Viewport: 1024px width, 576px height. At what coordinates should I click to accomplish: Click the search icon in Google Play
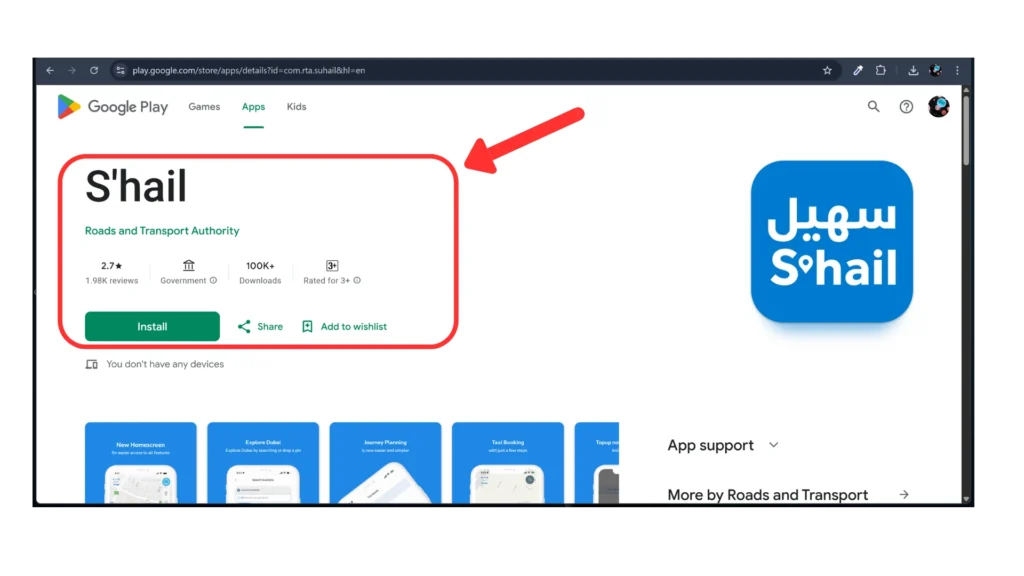(873, 106)
